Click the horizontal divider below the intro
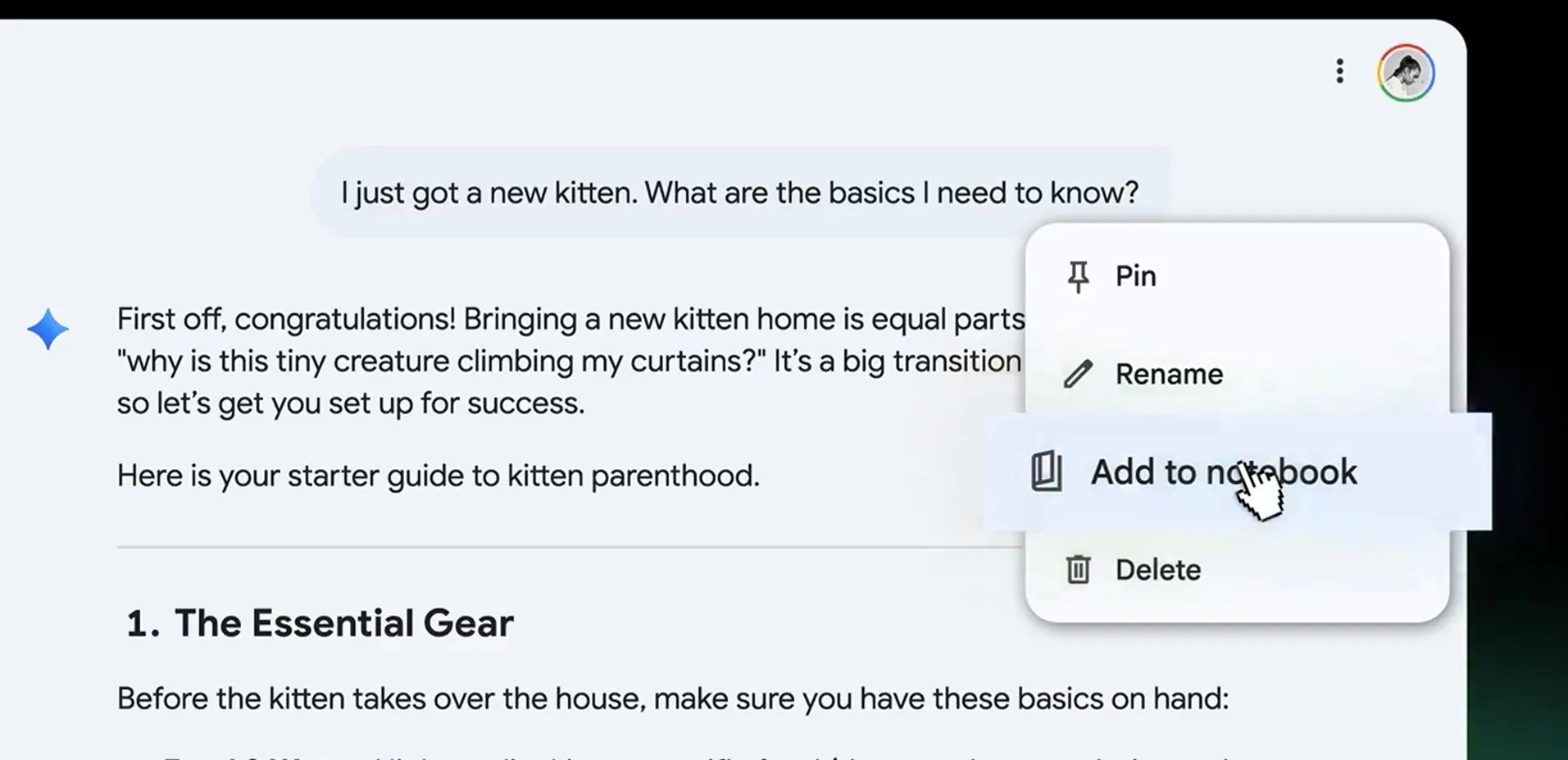This screenshot has height=760, width=1568. click(566, 546)
